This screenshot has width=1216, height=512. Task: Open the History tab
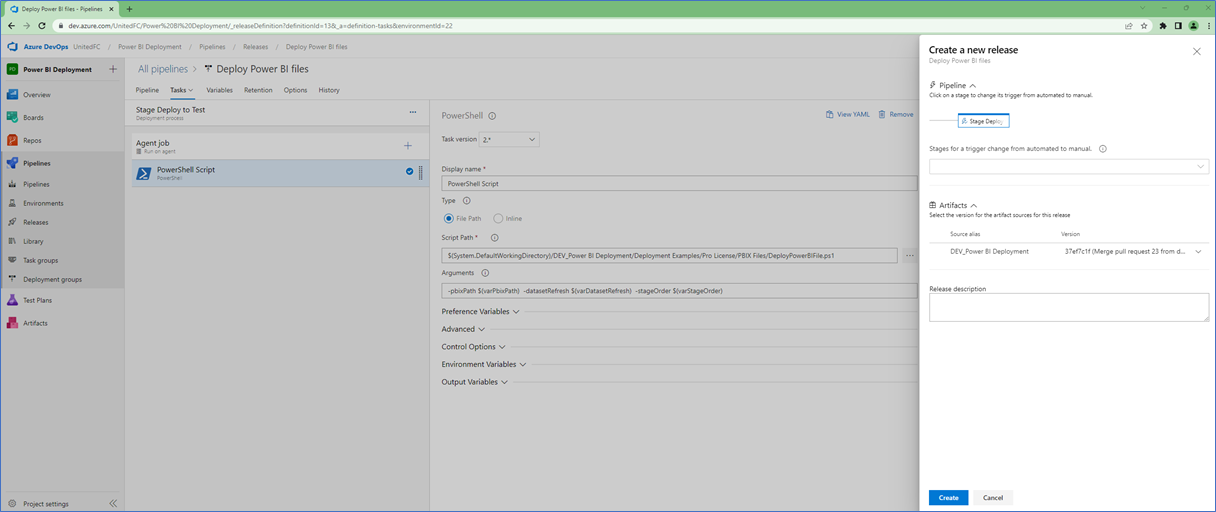[x=329, y=90]
